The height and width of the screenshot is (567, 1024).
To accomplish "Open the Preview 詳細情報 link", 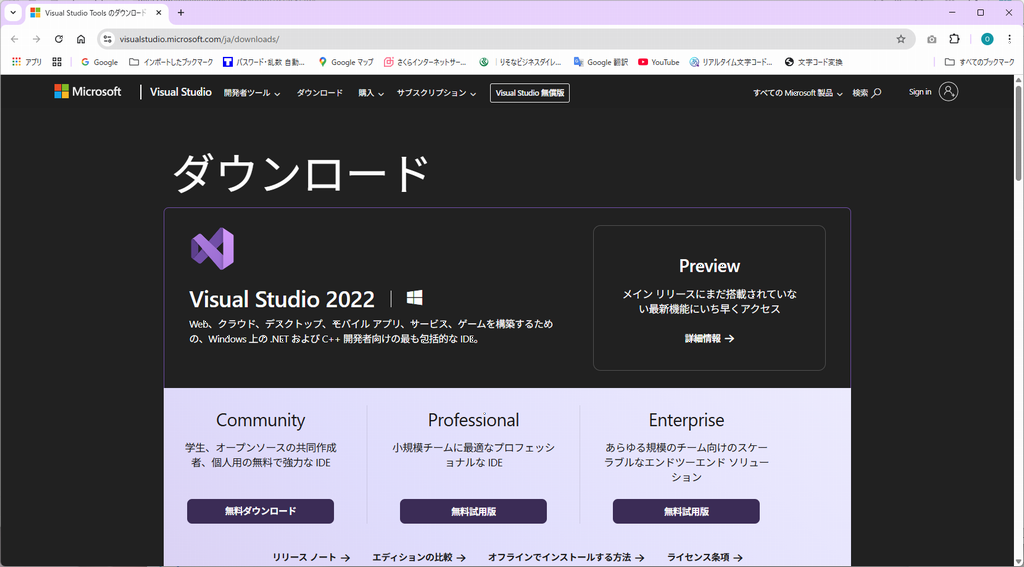I will pyautogui.click(x=709, y=339).
